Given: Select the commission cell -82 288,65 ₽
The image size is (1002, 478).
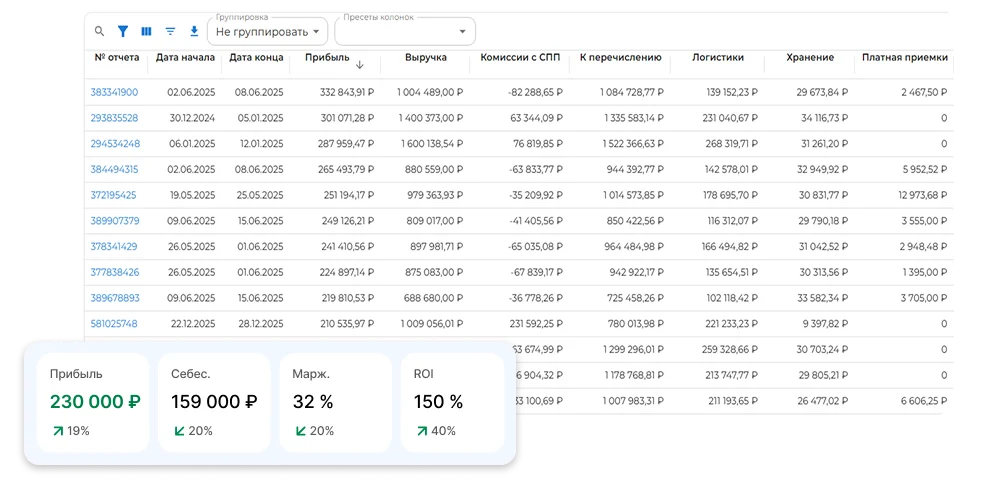Looking at the screenshot, I should point(536,92).
